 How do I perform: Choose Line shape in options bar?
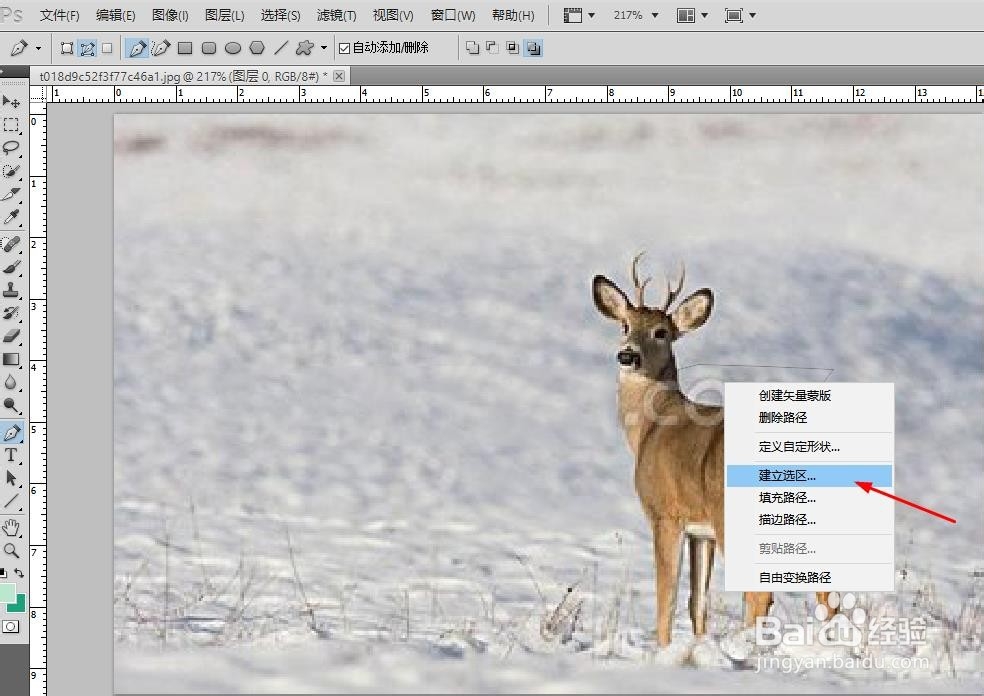281,48
